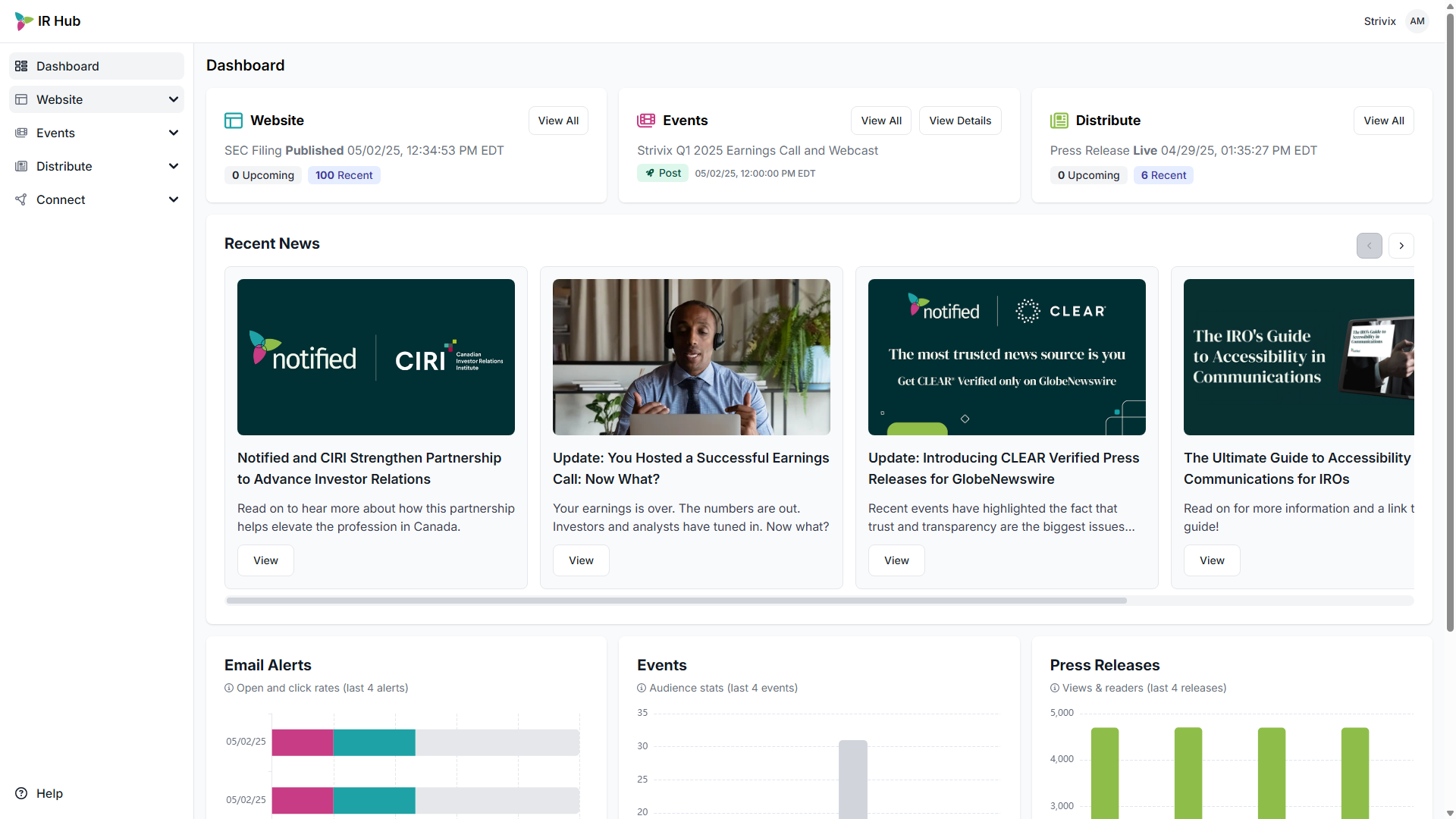Viewport: 1456px width, 819px height.
Task: Click the info icon next to Audience stats
Action: pyautogui.click(x=642, y=688)
